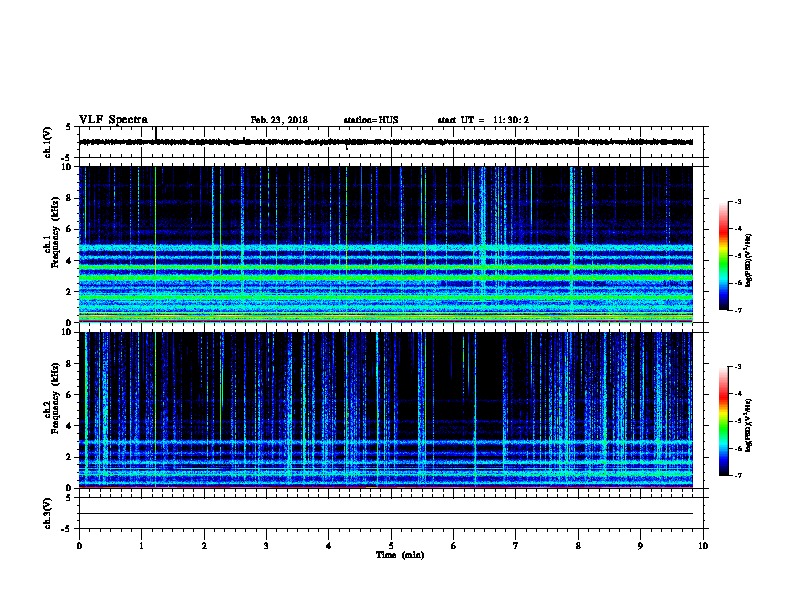
Task: Click the time tick label "7"
Action: click(x=516, y=546)
